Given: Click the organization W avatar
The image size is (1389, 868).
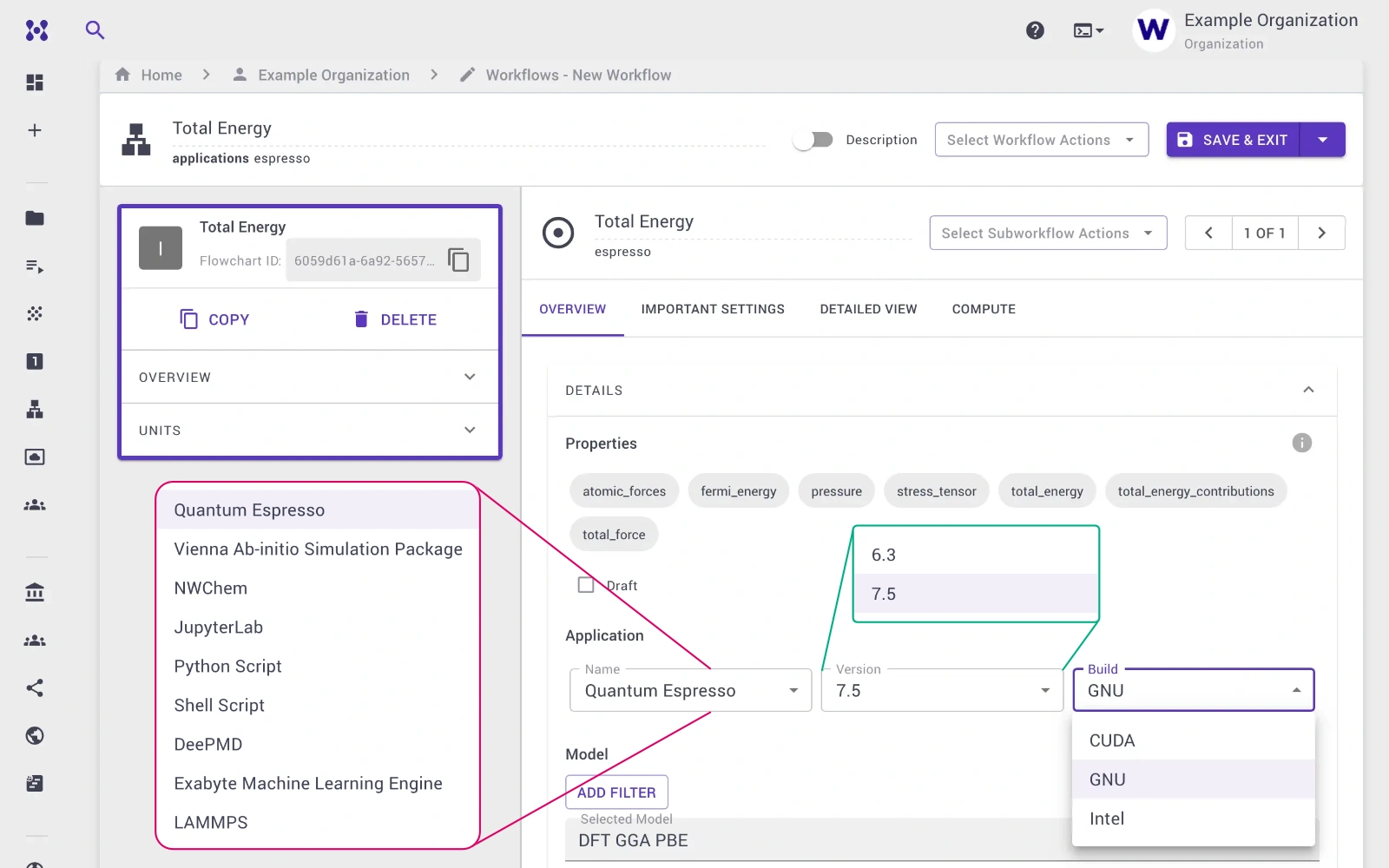Looking at the screenshot, I should (1154, 30).
